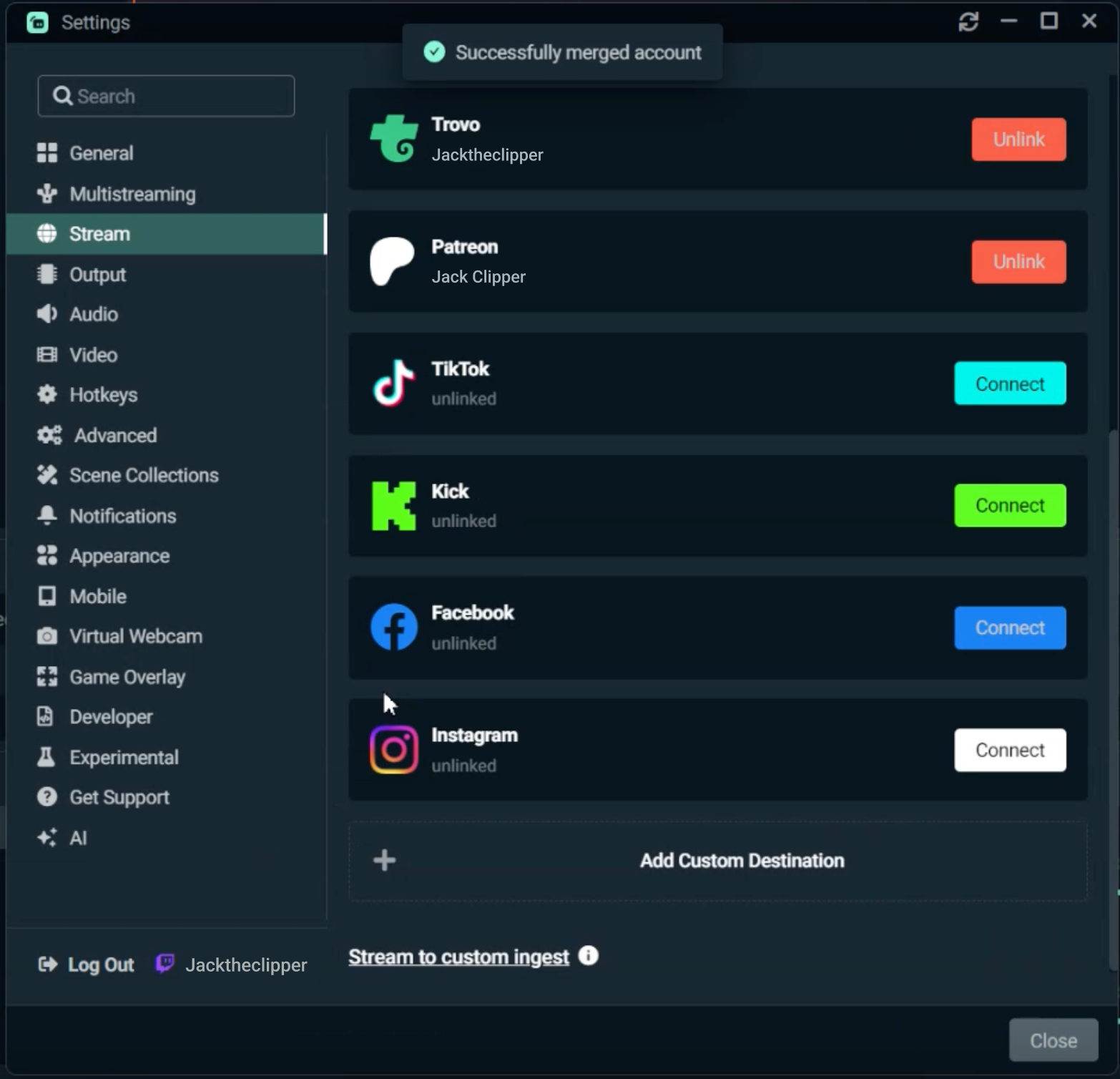
Task: Click the unlinked status under Kick
Action: (x=463, y=521)
